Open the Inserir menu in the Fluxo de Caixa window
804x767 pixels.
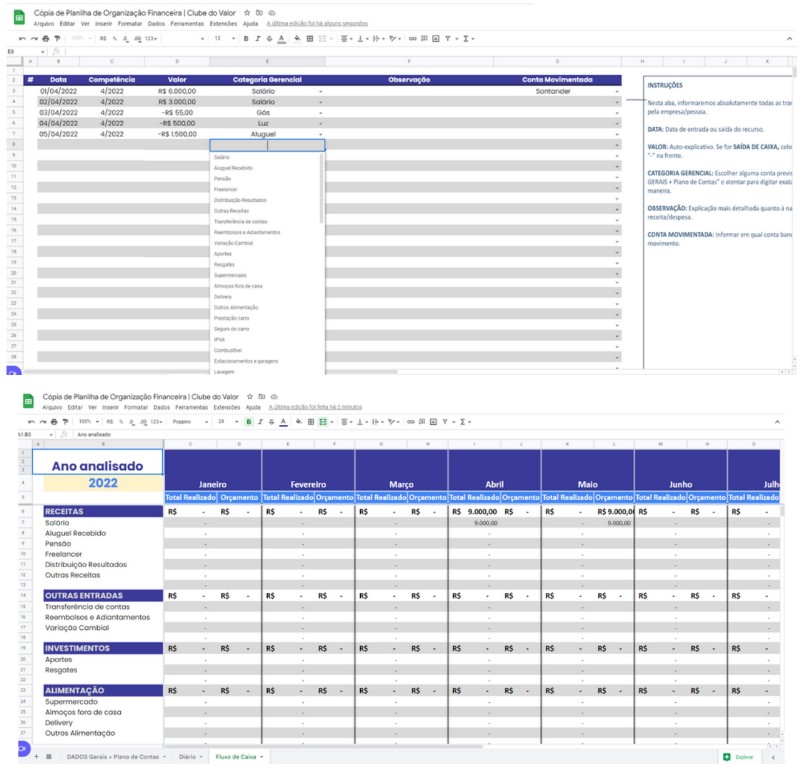pyautogui.click(x=110, y=408)
